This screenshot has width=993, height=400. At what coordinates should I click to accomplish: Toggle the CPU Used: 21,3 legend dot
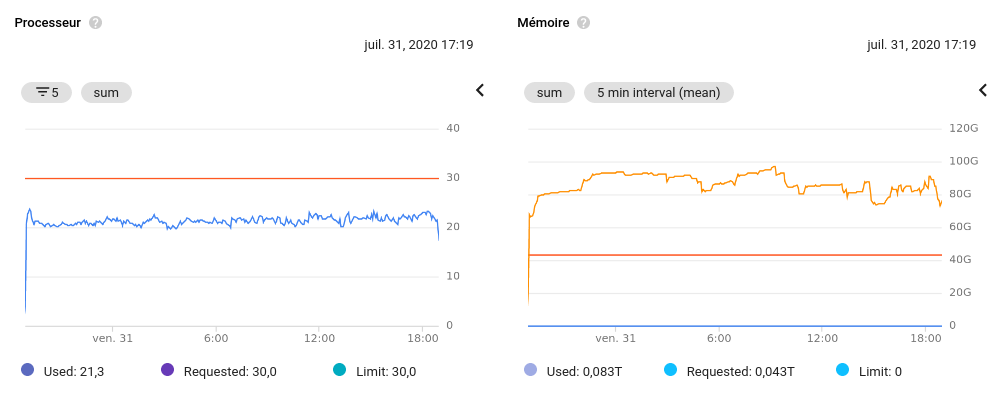pos(27,371)
